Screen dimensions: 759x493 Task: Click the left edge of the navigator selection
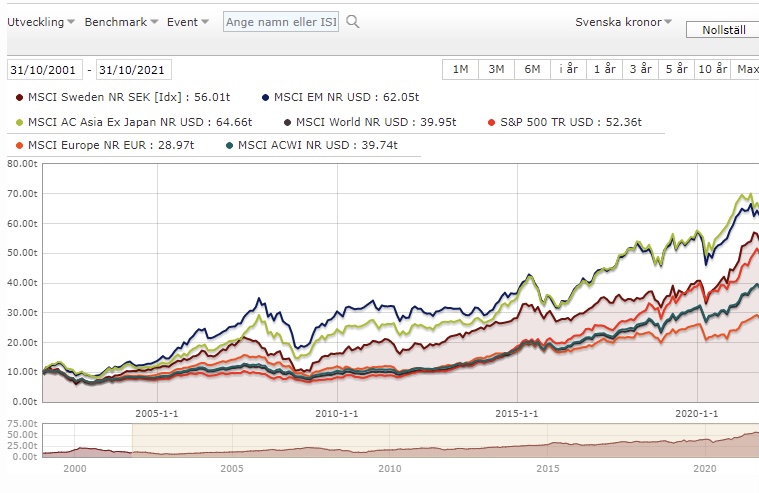[x=132, y=440]
